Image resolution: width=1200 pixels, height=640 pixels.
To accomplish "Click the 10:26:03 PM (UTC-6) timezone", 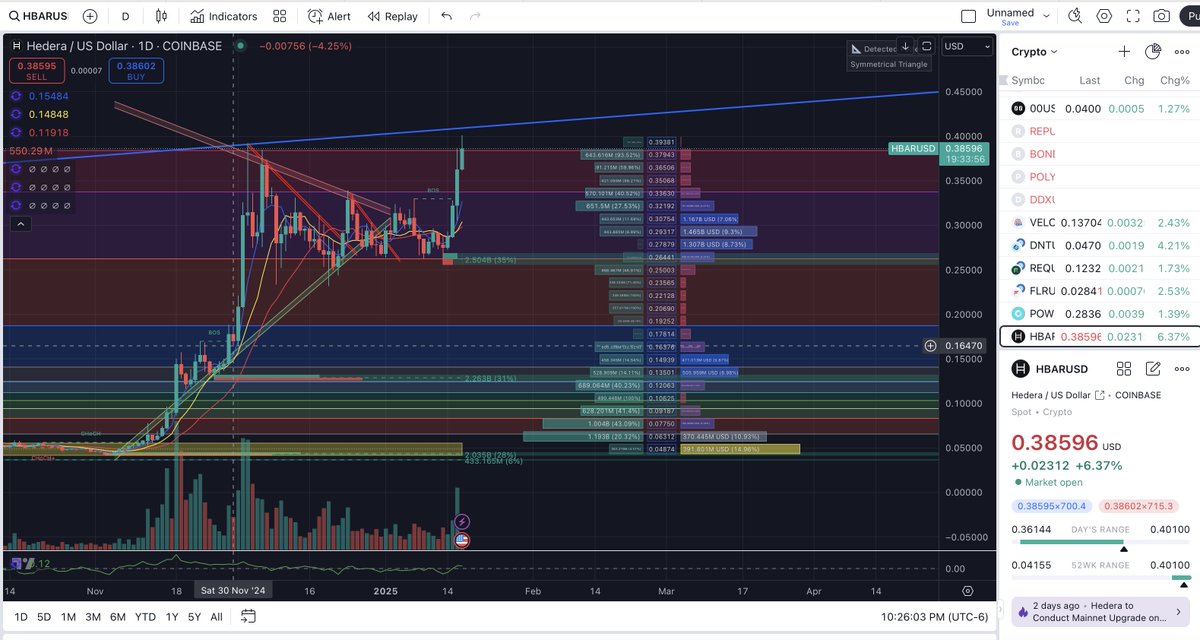I will coord(933,617).
